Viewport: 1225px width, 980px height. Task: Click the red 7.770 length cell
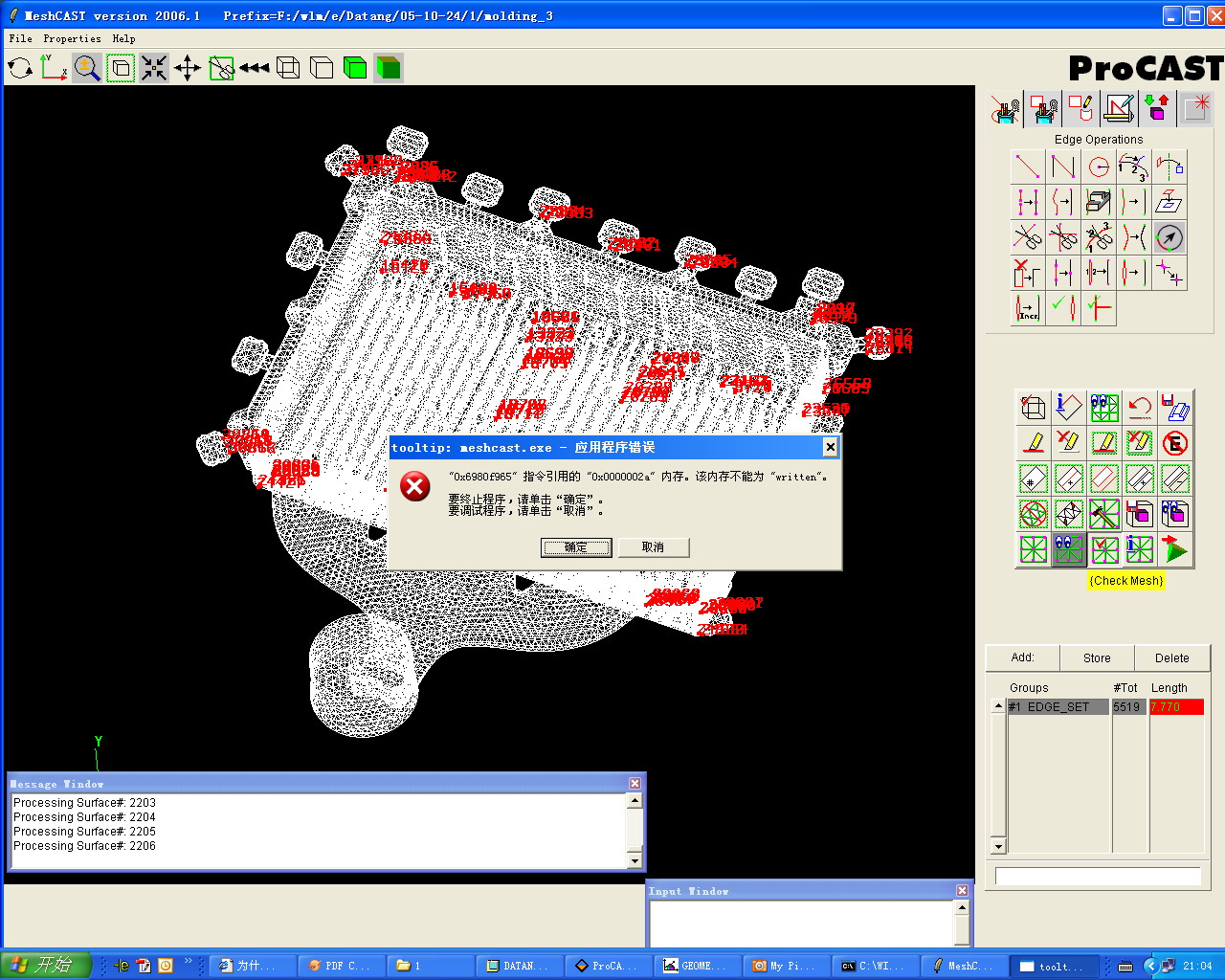click(x=1176, y=707)
